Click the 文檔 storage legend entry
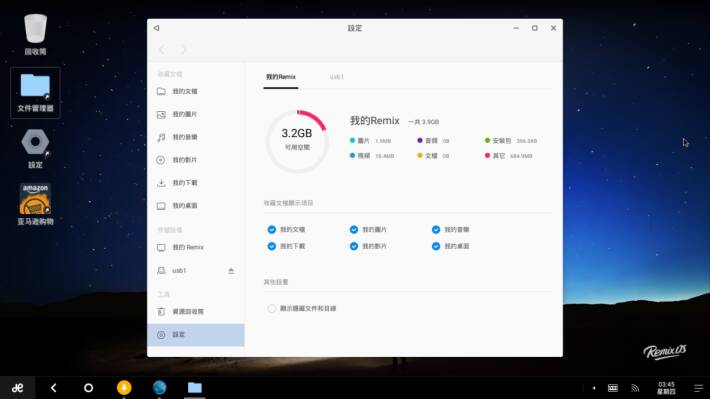 tap(433, 156)
